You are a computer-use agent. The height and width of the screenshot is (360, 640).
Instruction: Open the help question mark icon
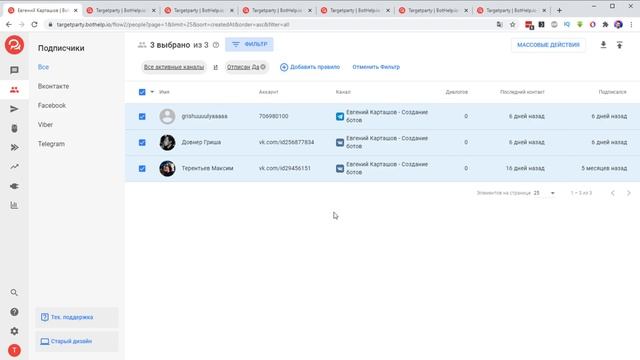pyautogui.click(x=14, y=312)
